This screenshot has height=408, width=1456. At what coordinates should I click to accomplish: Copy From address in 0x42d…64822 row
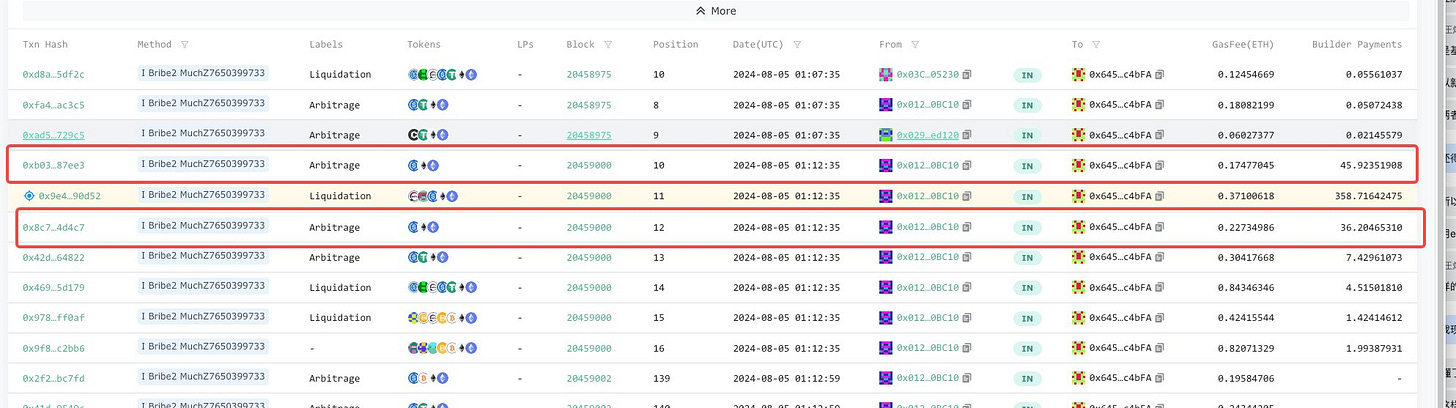pyautogui.click(x=967, y=257)
